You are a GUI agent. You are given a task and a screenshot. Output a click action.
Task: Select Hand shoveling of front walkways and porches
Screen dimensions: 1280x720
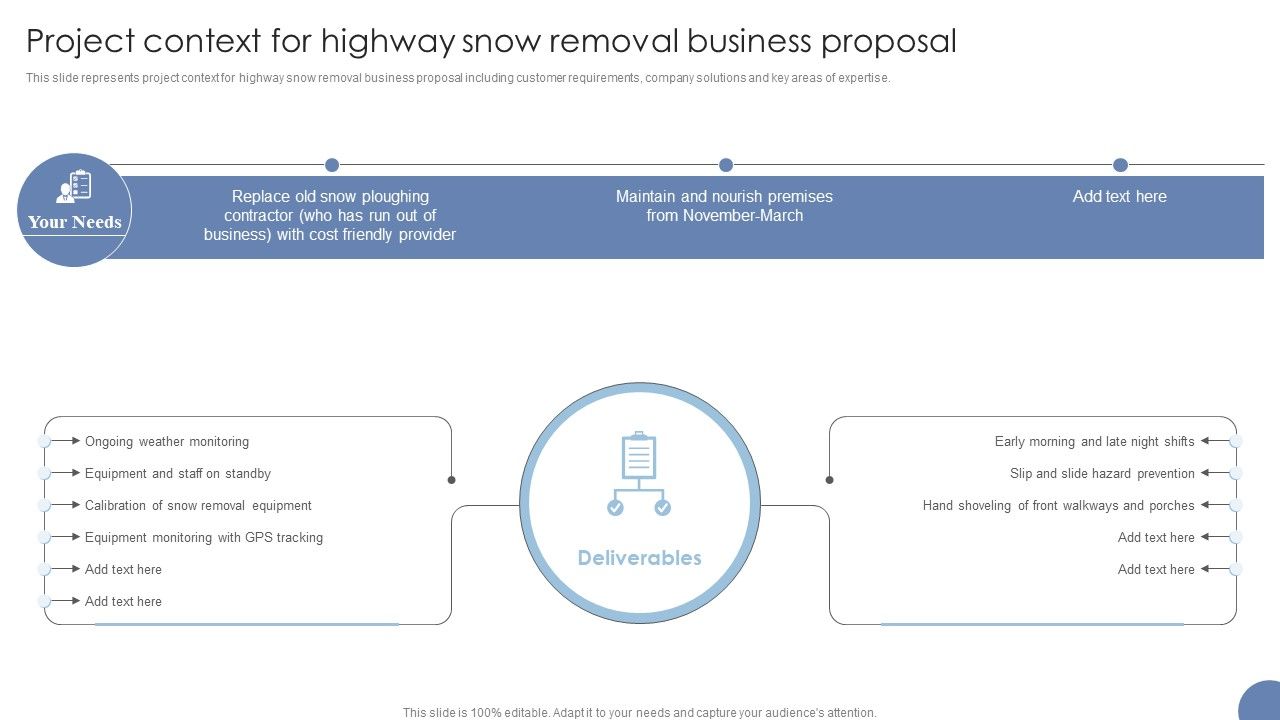[x=1059, y=505]
